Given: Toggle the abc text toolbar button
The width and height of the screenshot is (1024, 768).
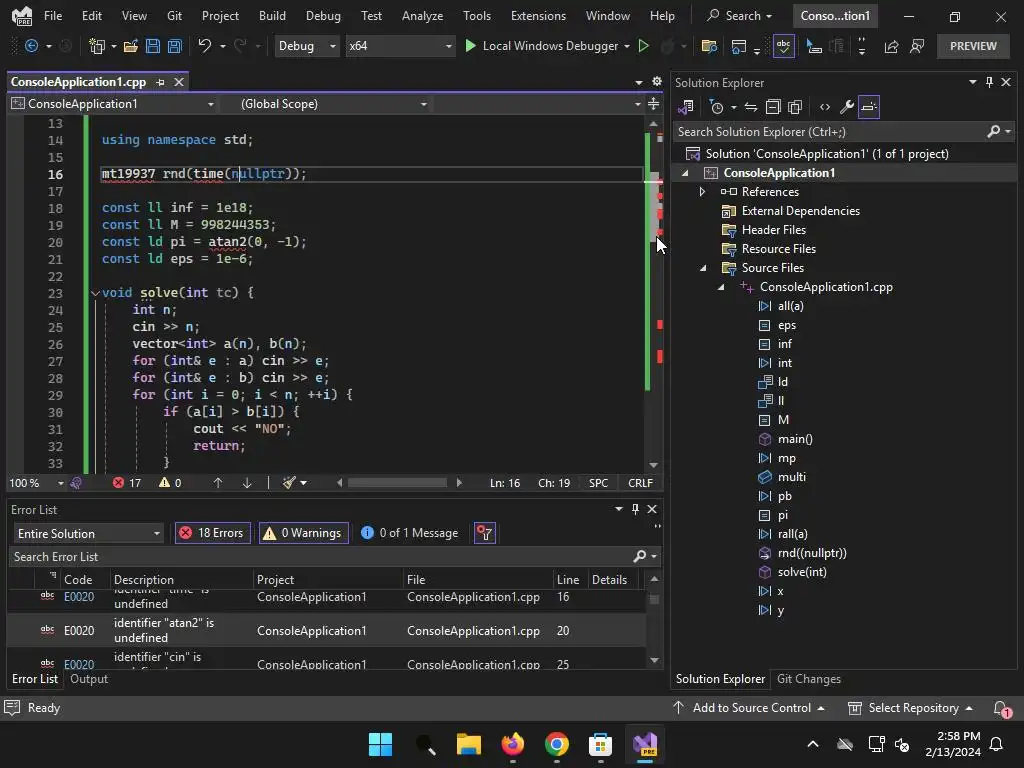Looking at the screenshot, I should click(783, 46).
